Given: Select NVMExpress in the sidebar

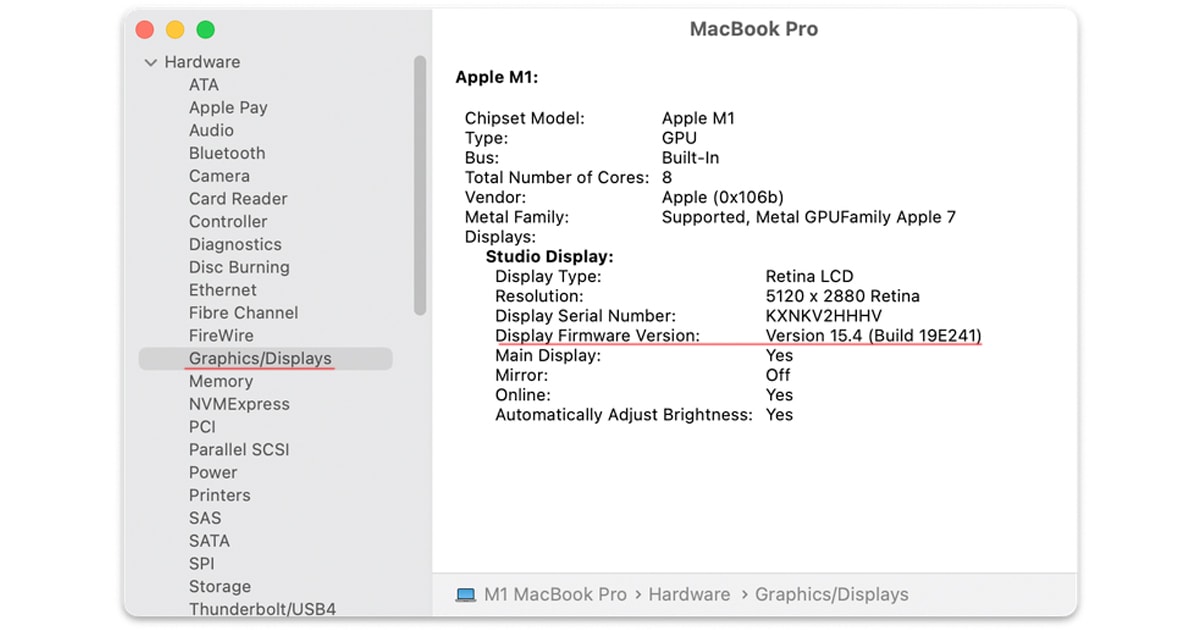Looking at the screenshot, I should pos(239,405).
